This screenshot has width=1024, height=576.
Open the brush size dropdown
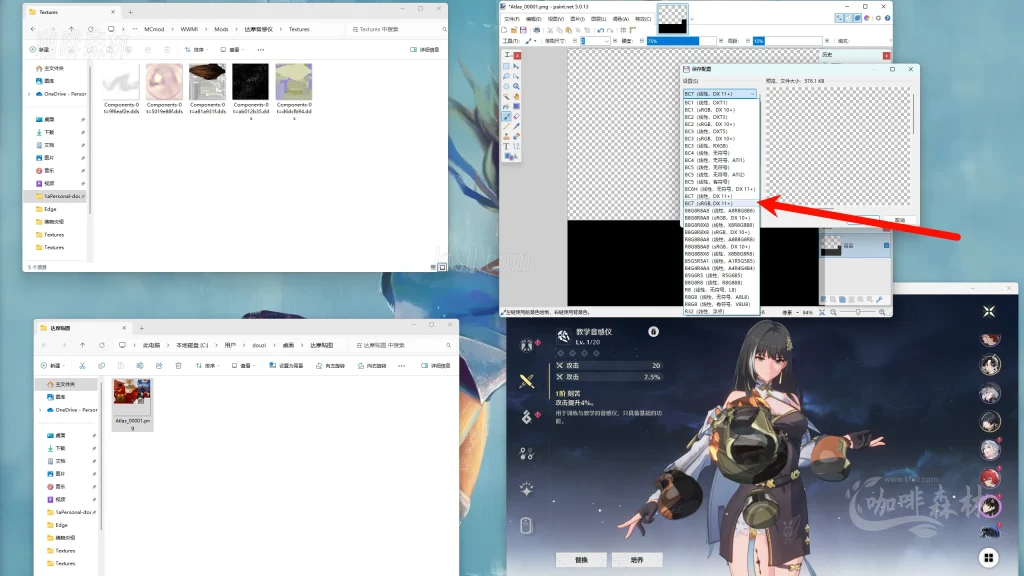pos(607,41)
